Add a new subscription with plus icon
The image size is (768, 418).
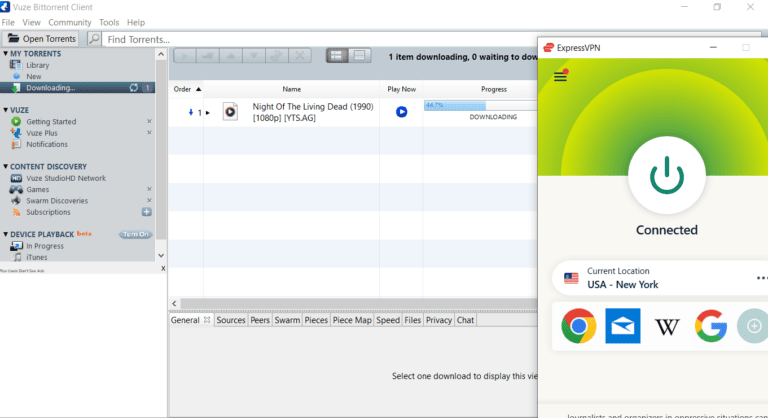coord(147,212)
